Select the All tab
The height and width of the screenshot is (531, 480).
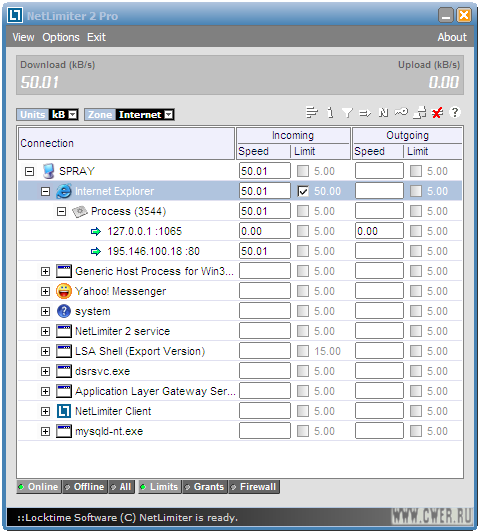pos(121,487)
